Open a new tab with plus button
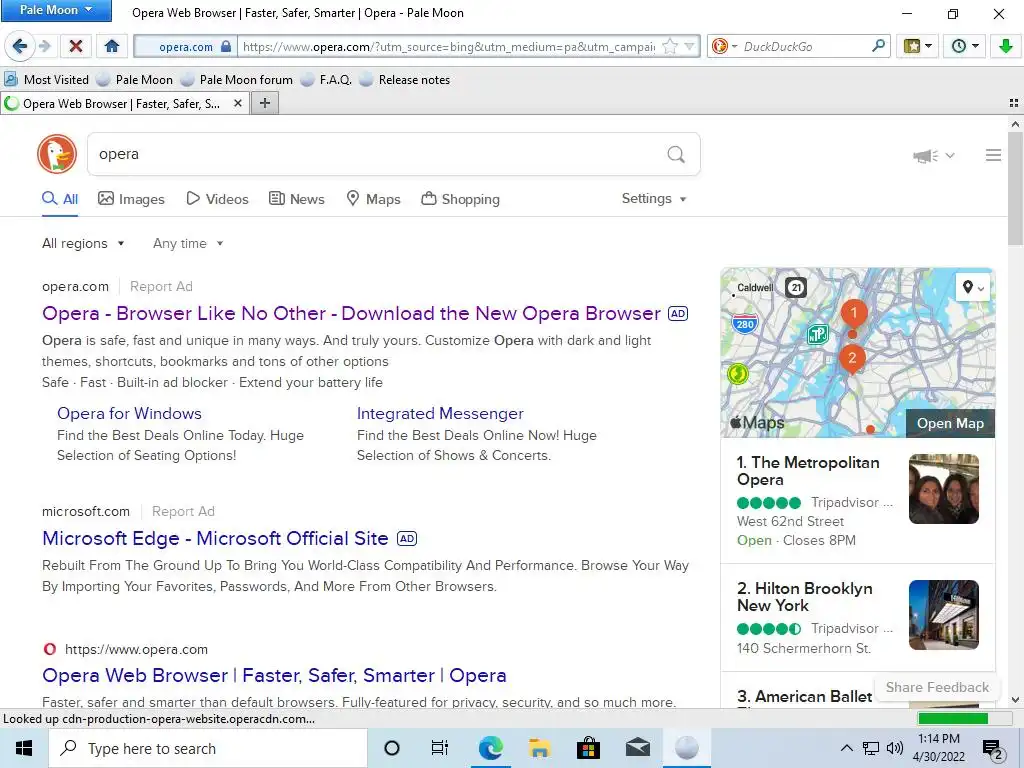1024x768 pixels. tap(264, 103)
